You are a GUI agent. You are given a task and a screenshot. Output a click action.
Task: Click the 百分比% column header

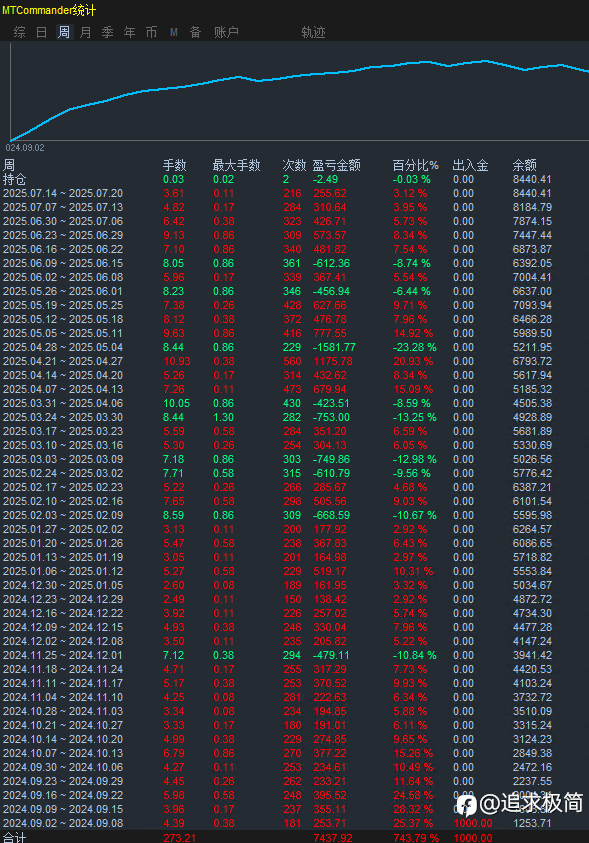coord(415,165)
